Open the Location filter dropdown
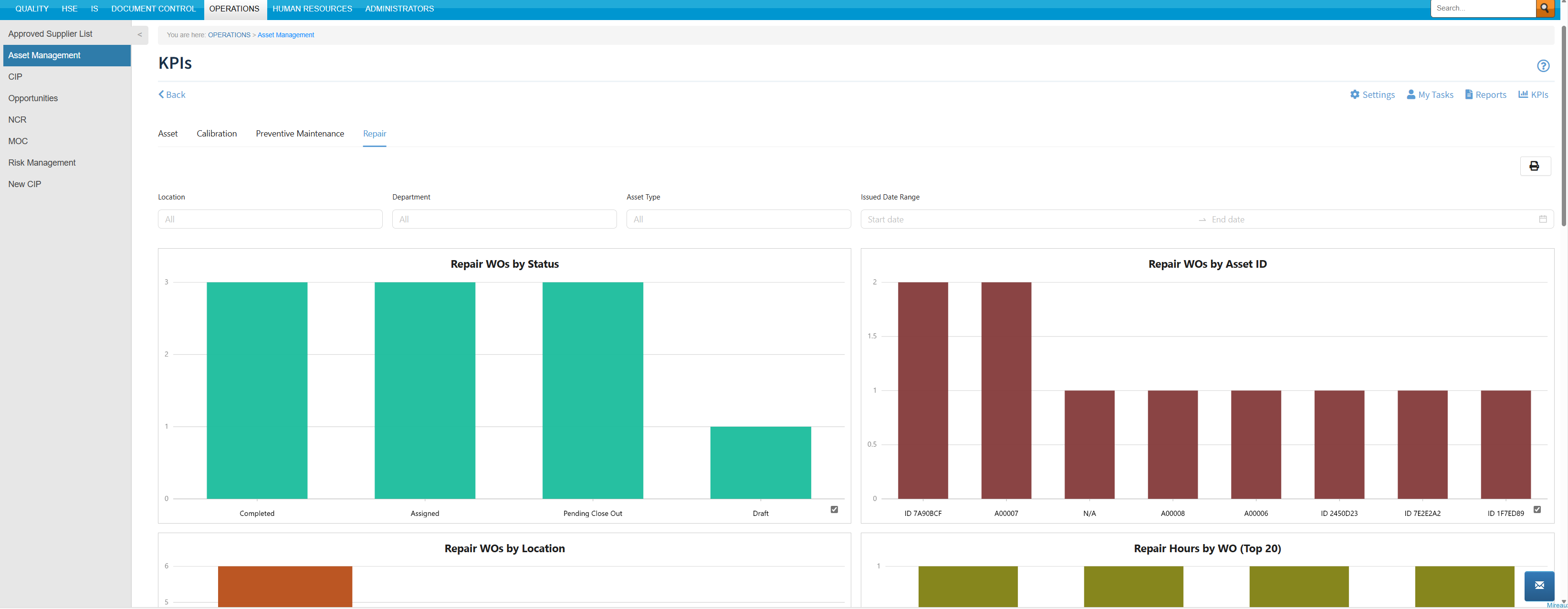 [x=270, y=219]
